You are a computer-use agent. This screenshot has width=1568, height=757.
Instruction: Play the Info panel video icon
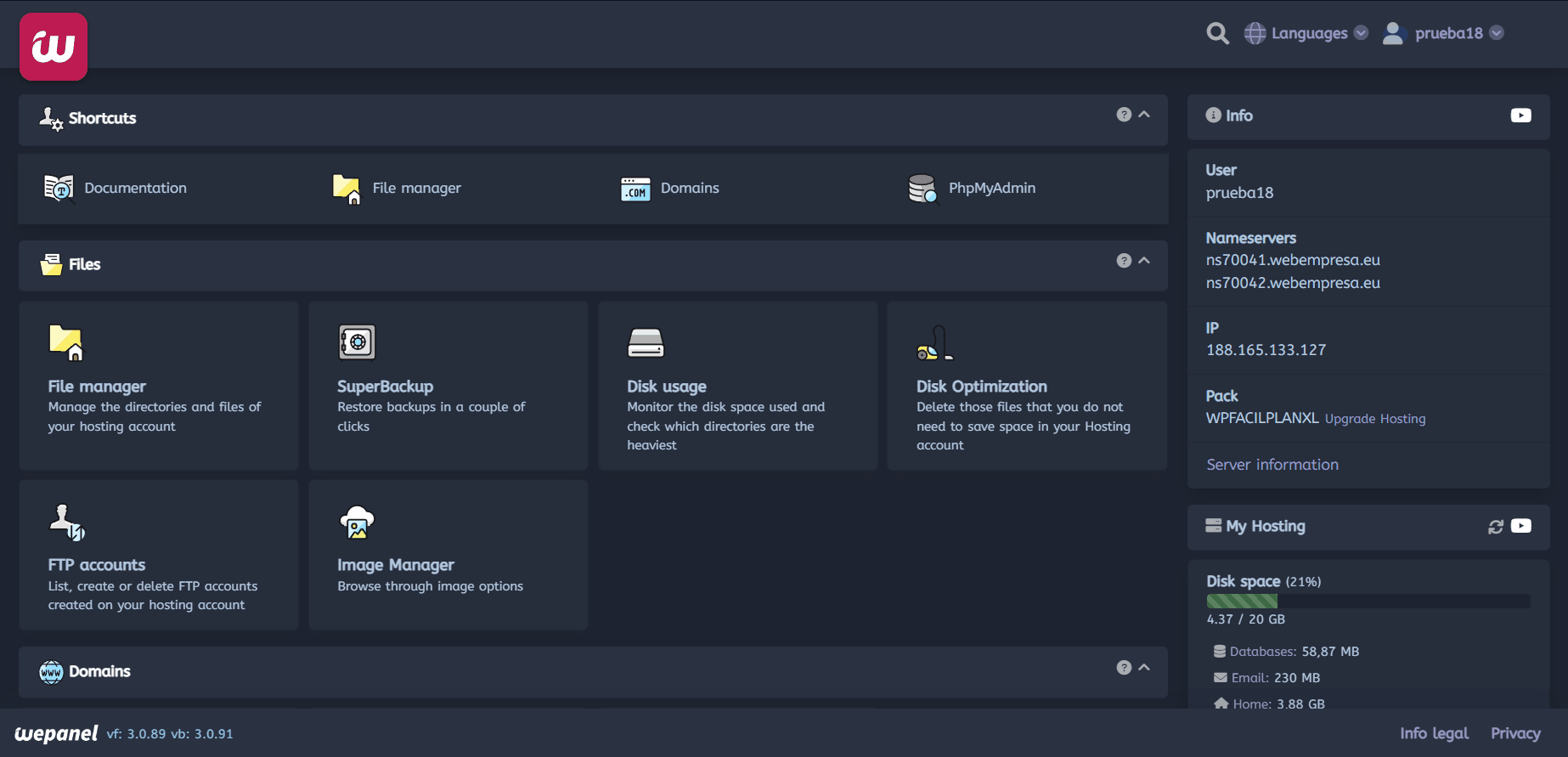click(1520, 116)
